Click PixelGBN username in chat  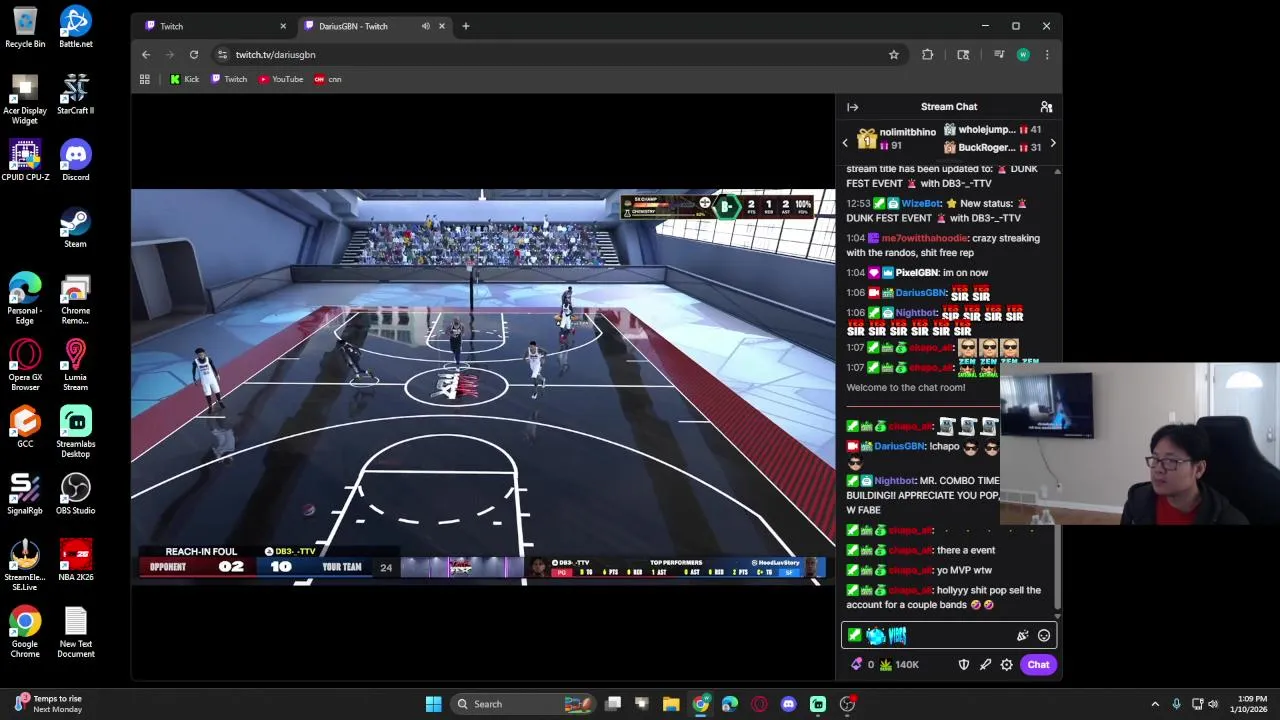point(916,273)
